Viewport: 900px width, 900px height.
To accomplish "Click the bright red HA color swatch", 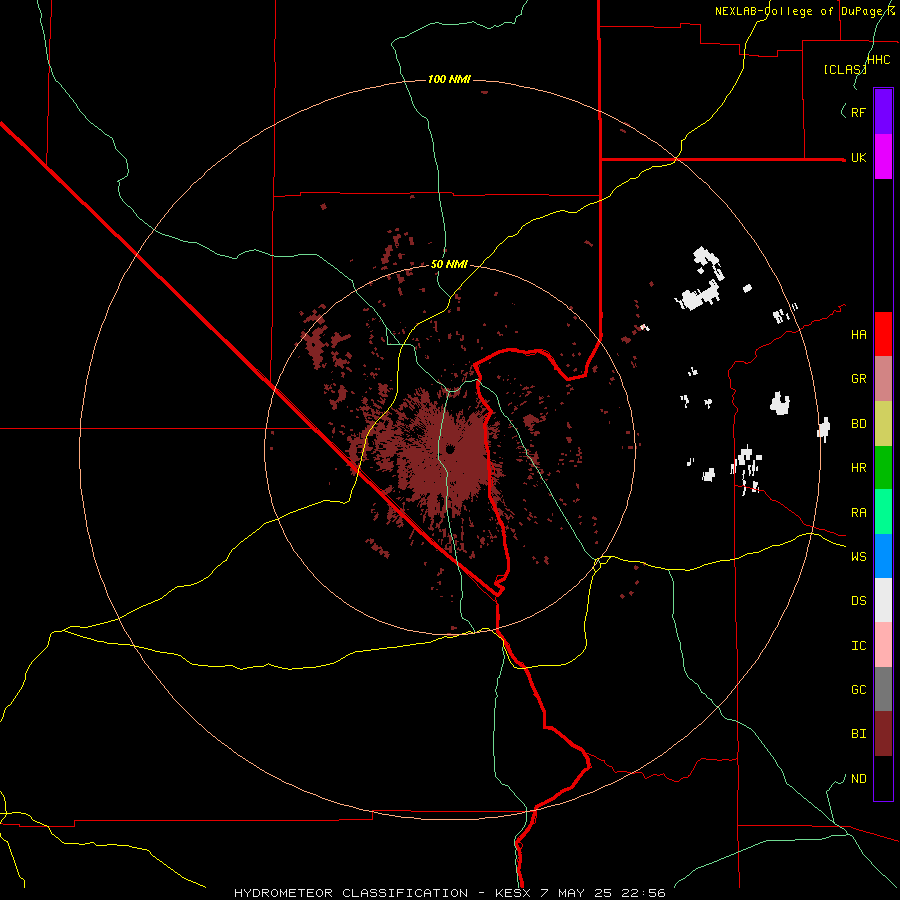I will pyautogui.click(x=883, y=334).
